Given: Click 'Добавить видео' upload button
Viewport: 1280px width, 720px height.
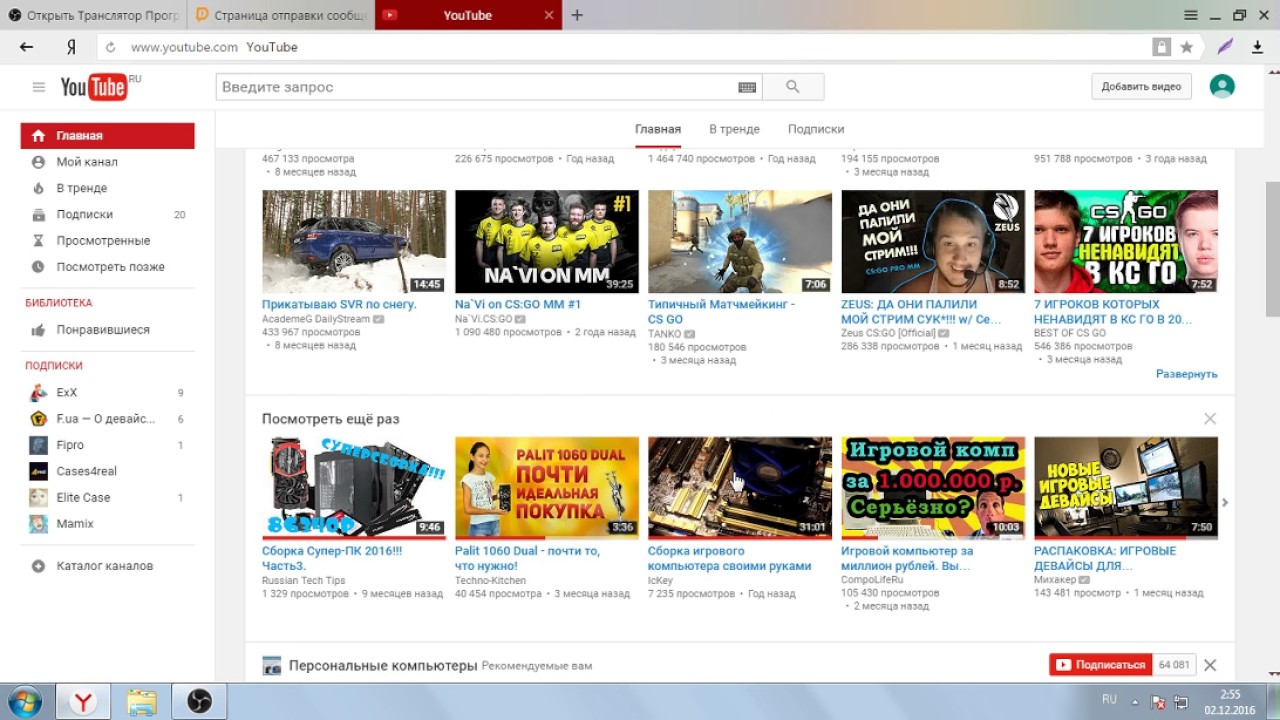Looking at the screenshot, I should tap(1141, 87).
